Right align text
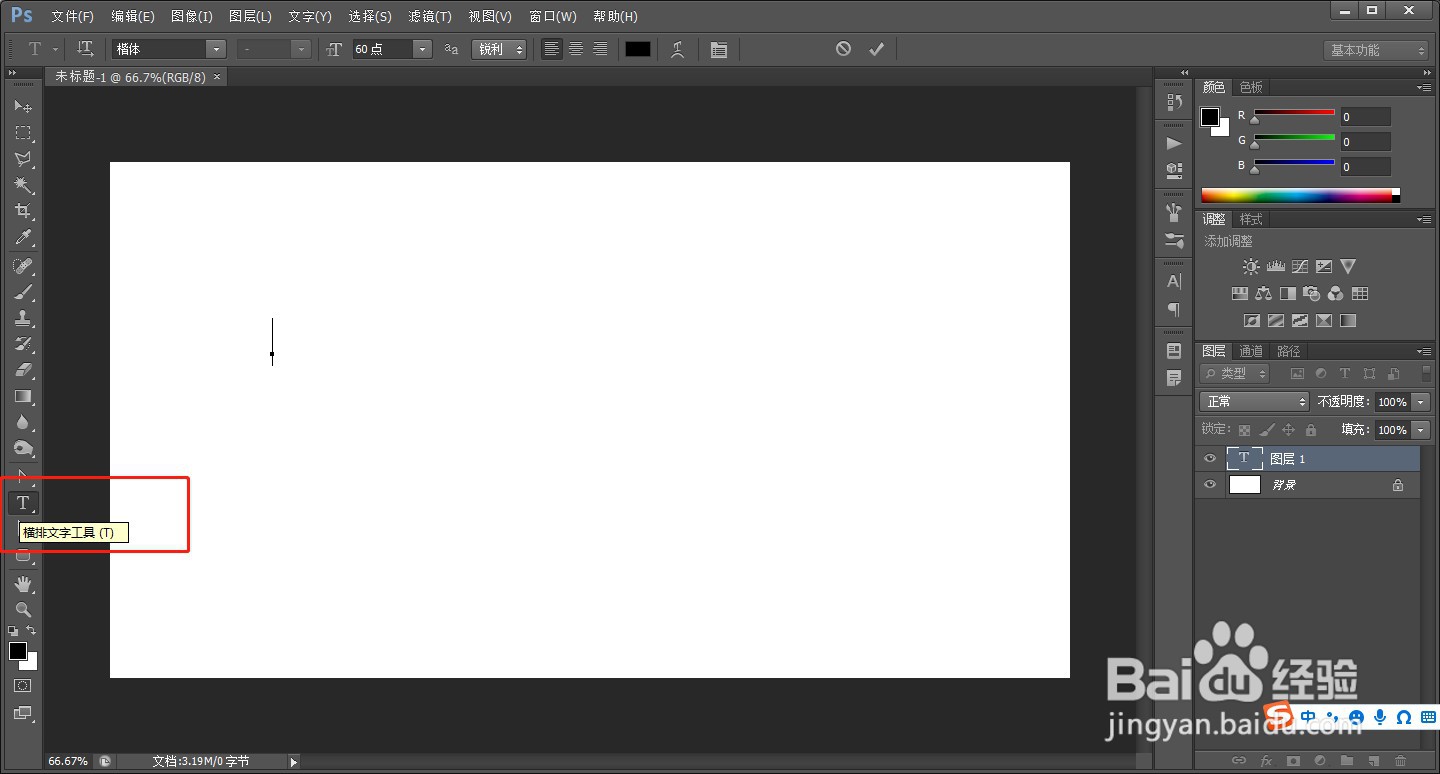This screenshot has height=774, width=1440. [600, 49]
